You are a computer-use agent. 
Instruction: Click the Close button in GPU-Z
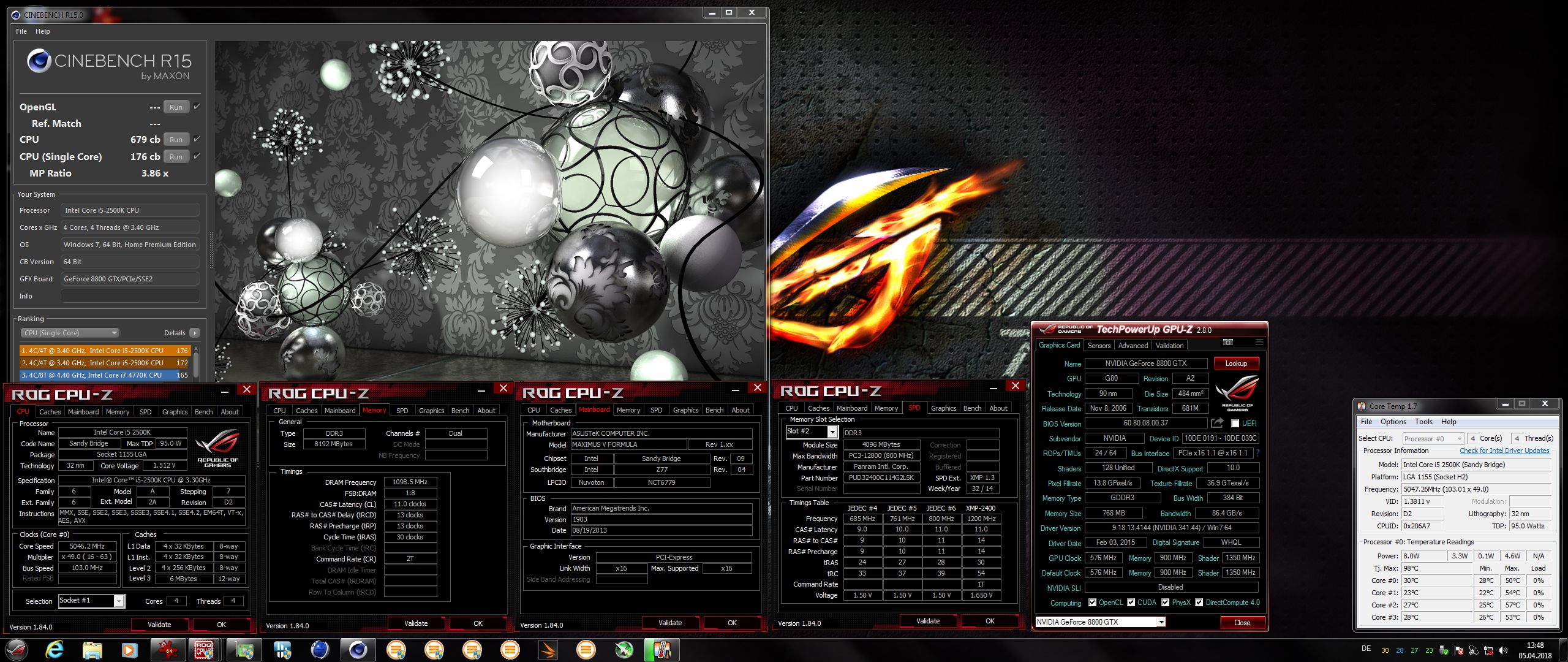tap(1242, 622)
